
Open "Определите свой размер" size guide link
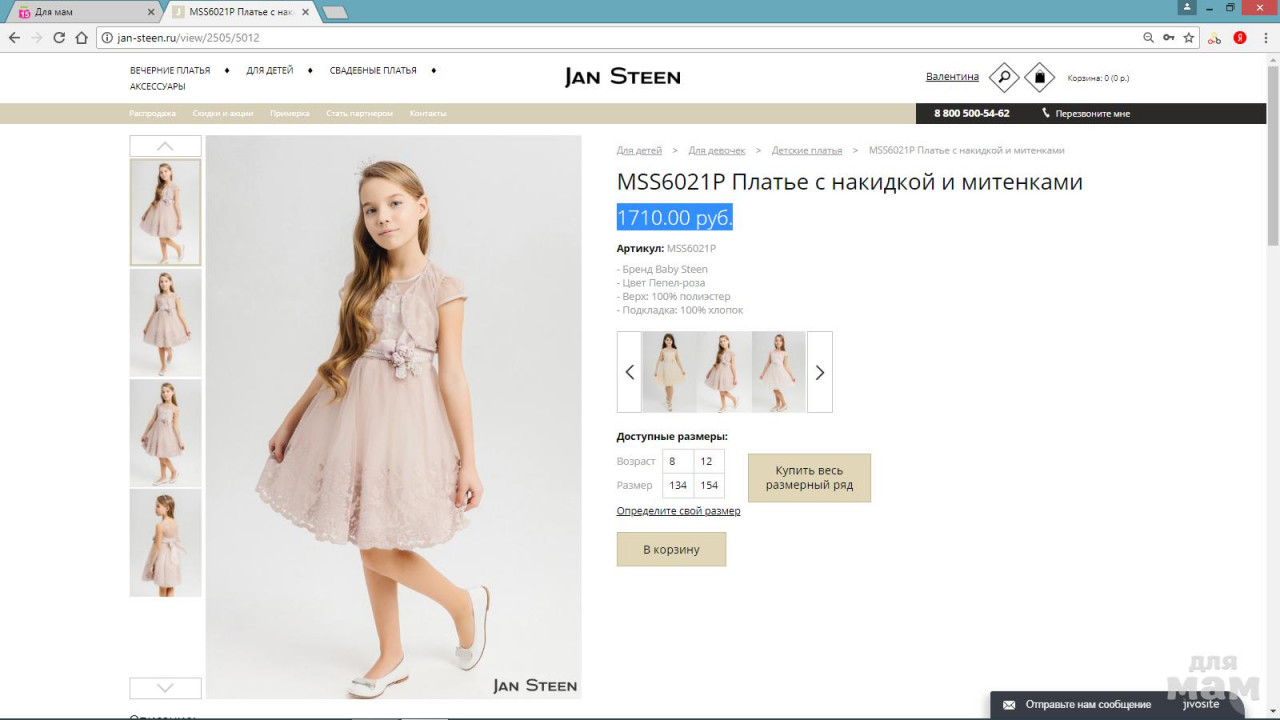(678, 511)
